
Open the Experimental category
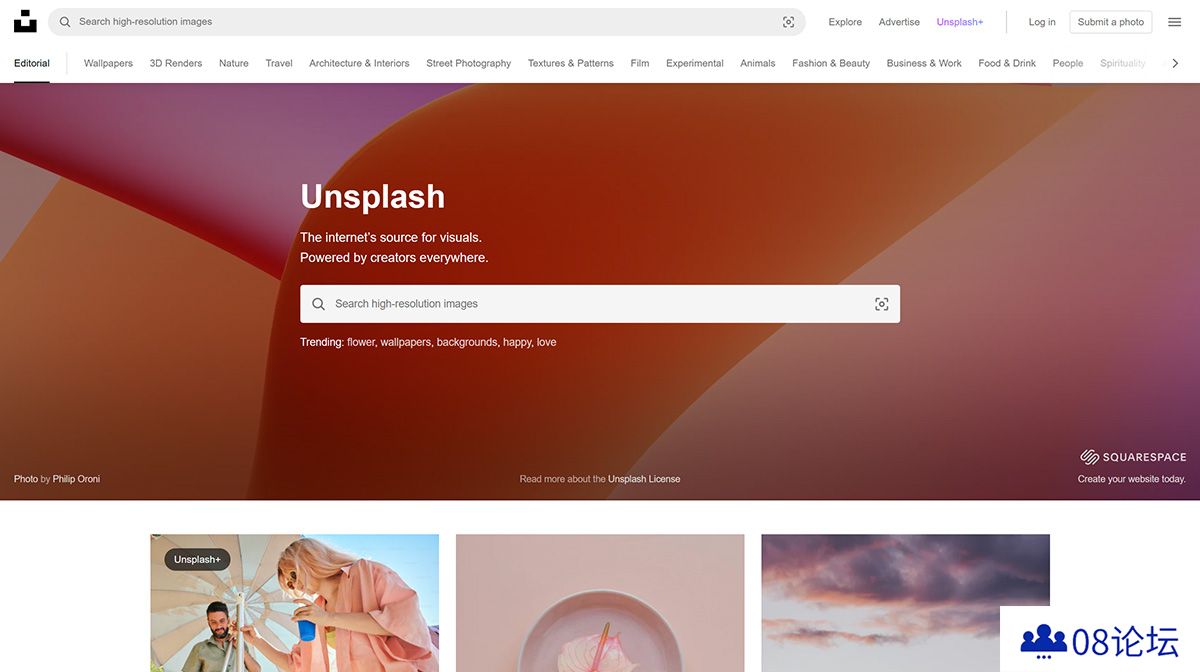(695, 63)
